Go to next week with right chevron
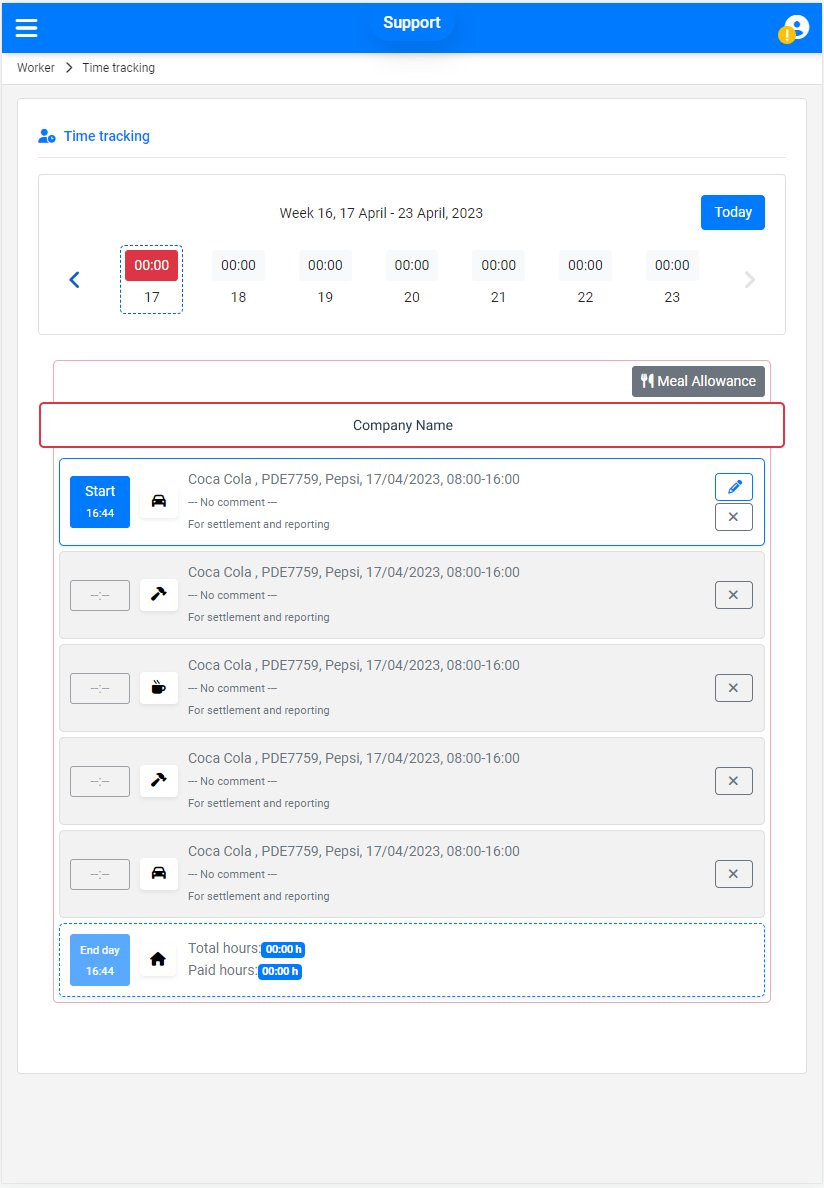The image size is (824, 1188). [x=750, y=280]
